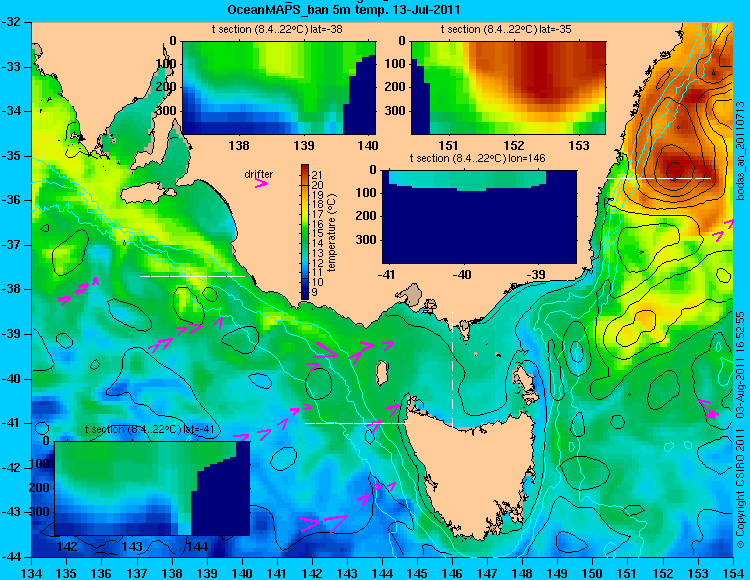Screen dimensions: 750x580
Task: Click the dark blue bottom of temperature color bar
Action: click(x=305, y=294)
